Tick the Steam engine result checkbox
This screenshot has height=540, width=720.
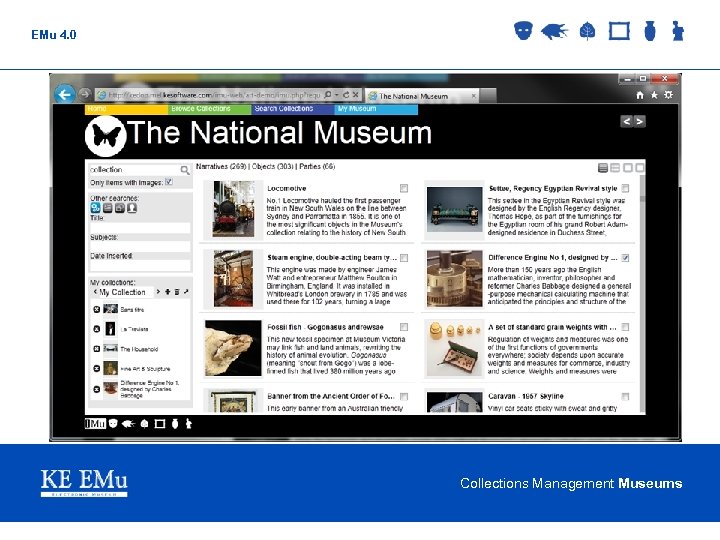point(404,258)
